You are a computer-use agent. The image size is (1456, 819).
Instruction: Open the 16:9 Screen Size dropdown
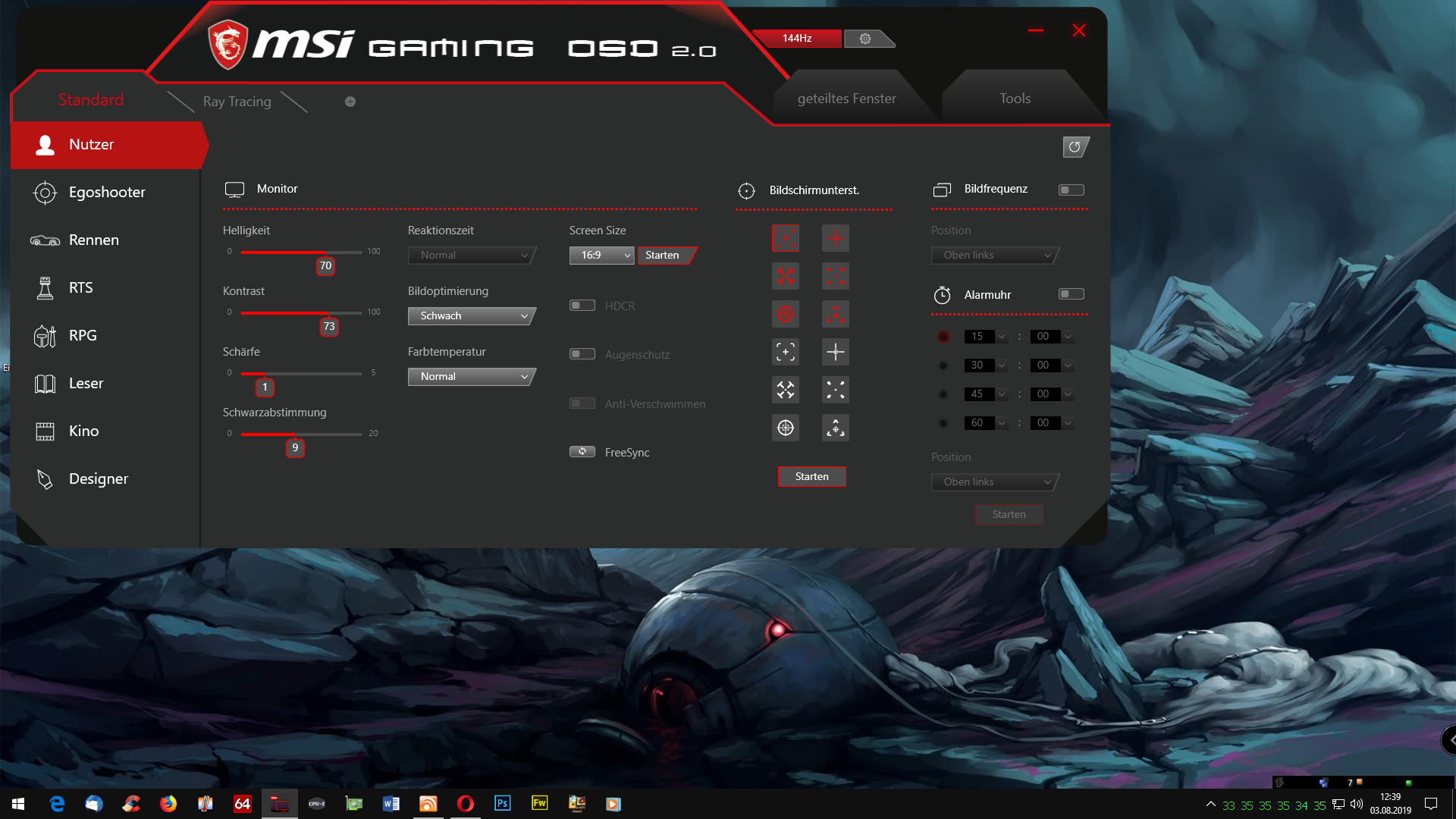pos(601,256)
